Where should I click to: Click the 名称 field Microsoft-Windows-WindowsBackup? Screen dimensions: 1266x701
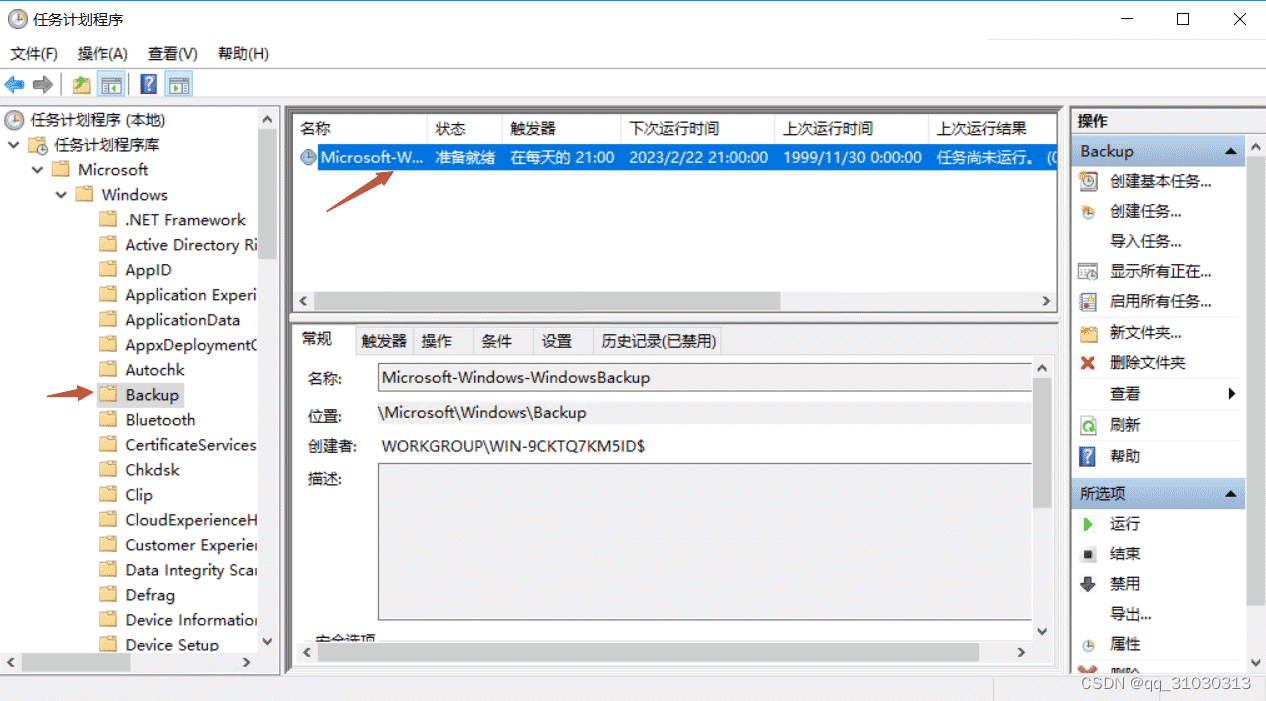pyautogui.click(x=704, y=378)
